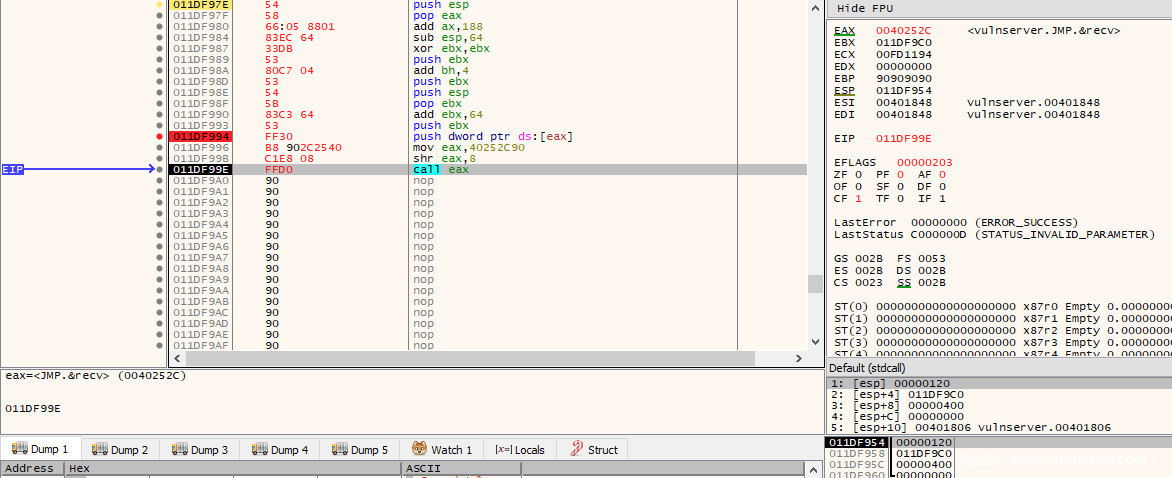
Task: Click the dog icon on the Watch 1 tab
Action: tap(420, 450)
